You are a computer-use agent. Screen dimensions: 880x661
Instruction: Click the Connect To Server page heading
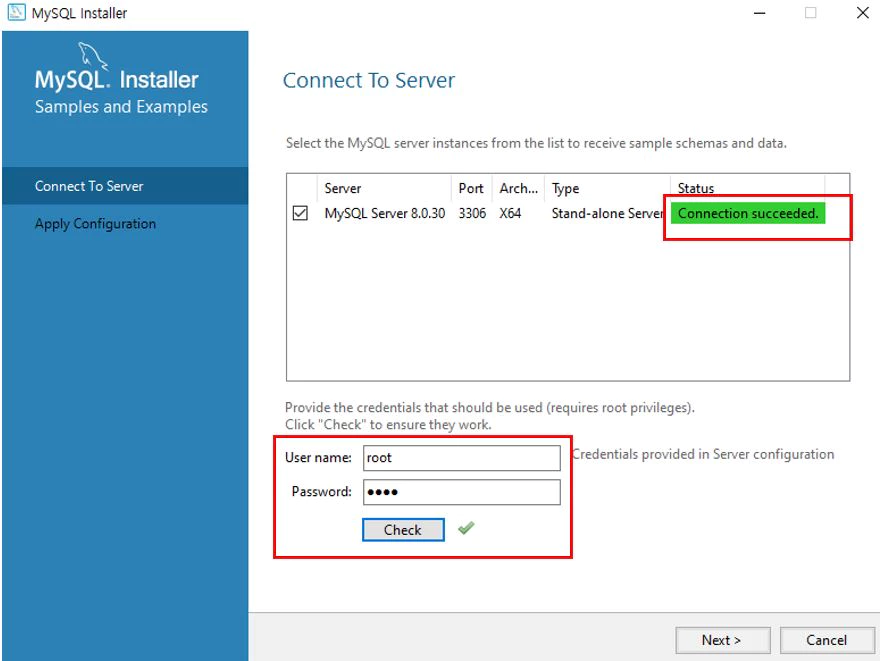369,80
